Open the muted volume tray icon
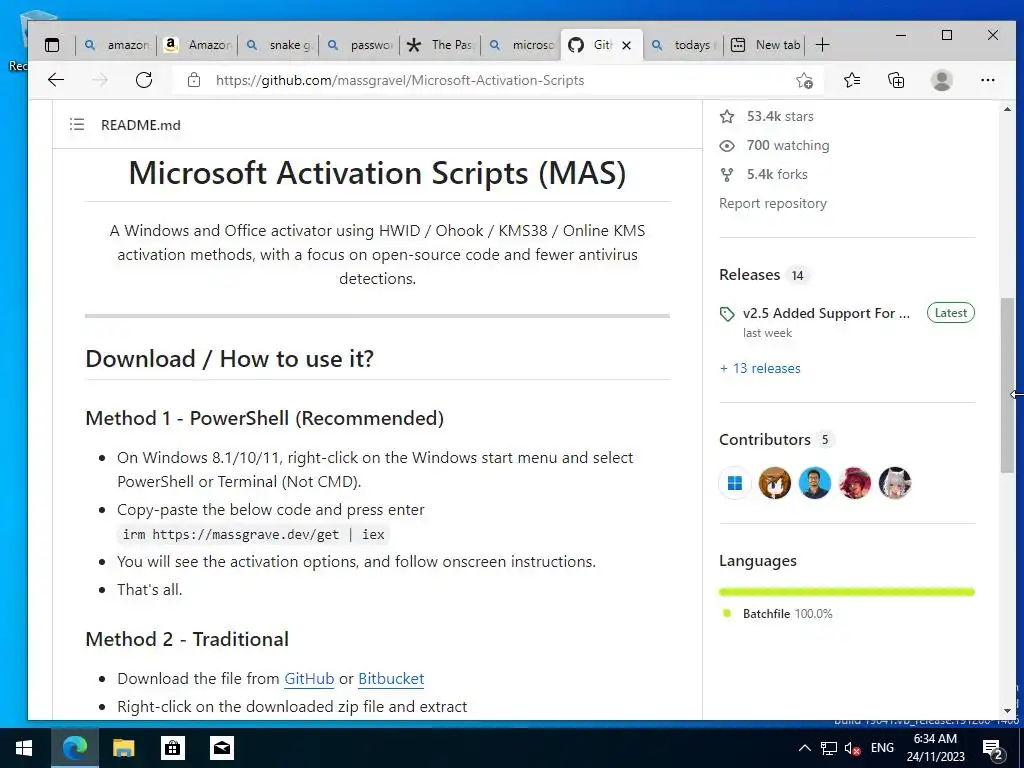Viewport: 1024px width, 768px height. [852, 748]
